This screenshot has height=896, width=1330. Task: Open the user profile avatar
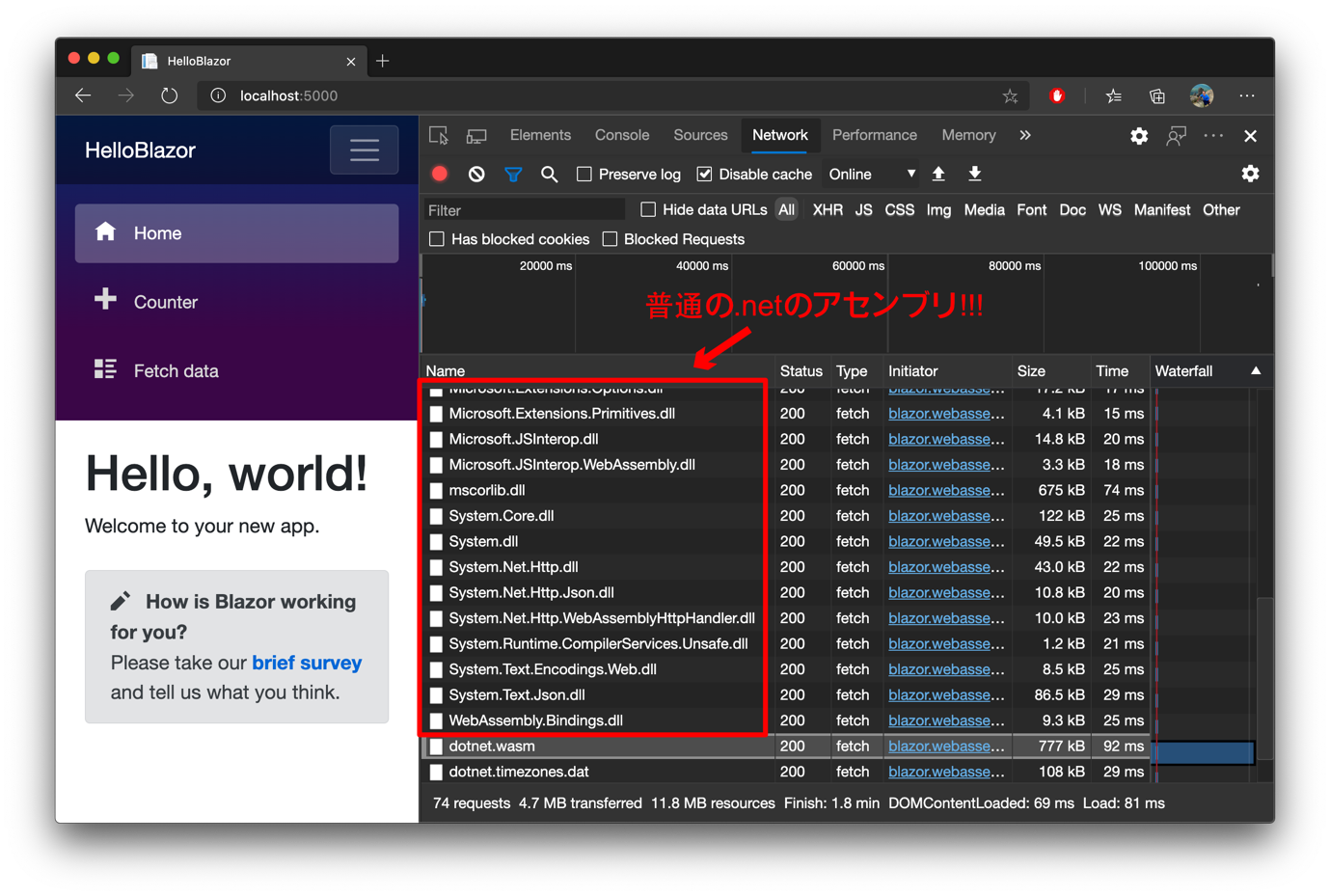pyautogui.click(x=1202, y=95)
